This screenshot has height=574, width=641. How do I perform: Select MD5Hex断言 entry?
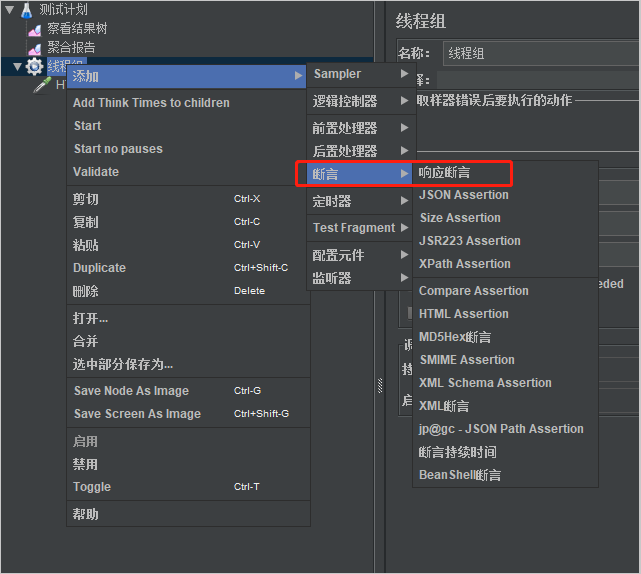tap(505, 337)
